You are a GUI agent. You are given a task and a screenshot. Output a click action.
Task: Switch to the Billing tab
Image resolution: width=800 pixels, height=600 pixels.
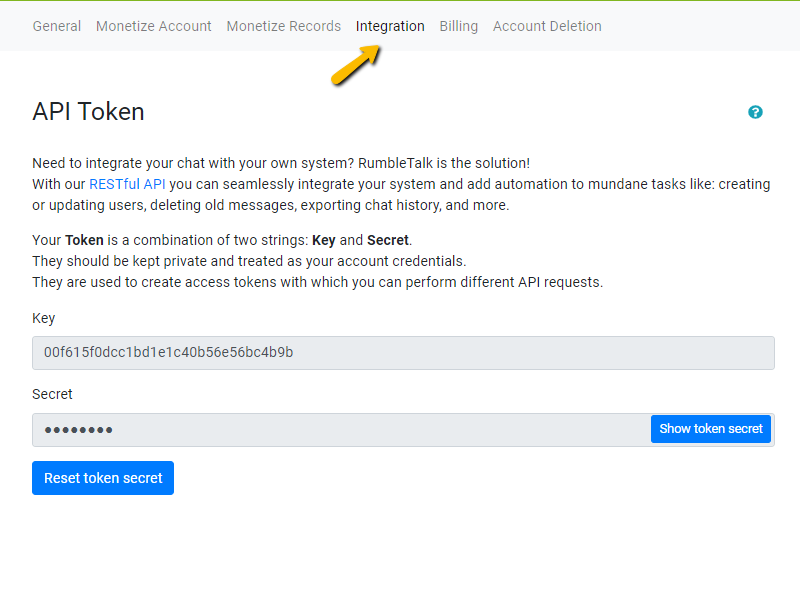click(458, 26)
